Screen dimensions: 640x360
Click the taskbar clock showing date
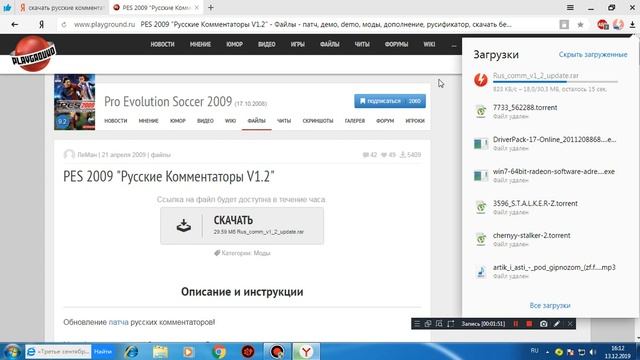pyautogui.click(x=618, y=352)
